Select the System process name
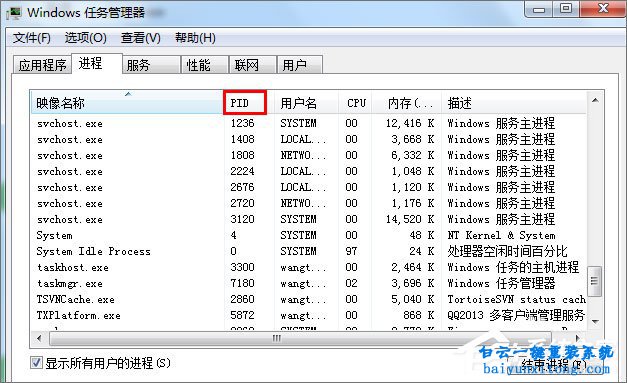This screenshot has width=627, height=383. click(54, 235)
